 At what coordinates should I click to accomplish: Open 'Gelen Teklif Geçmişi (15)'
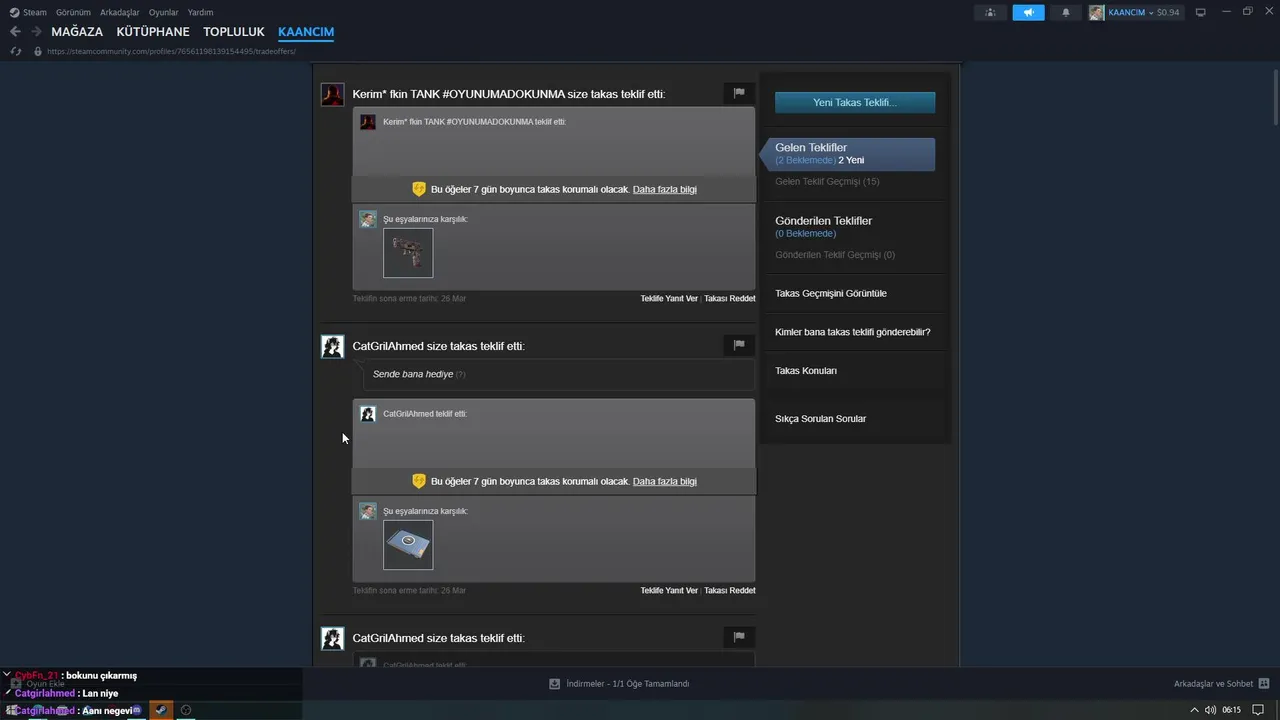click(x=827, y=182)
